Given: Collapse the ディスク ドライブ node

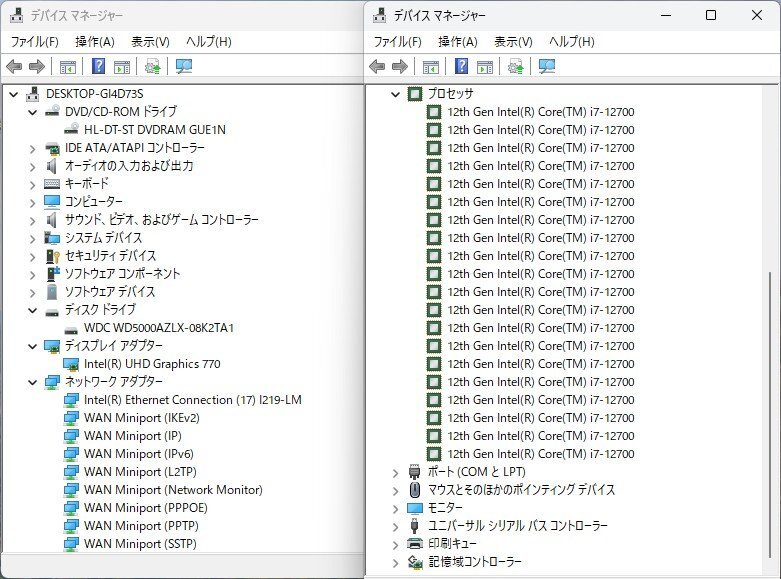Looking at the screenshot, I should pos(33,310).
